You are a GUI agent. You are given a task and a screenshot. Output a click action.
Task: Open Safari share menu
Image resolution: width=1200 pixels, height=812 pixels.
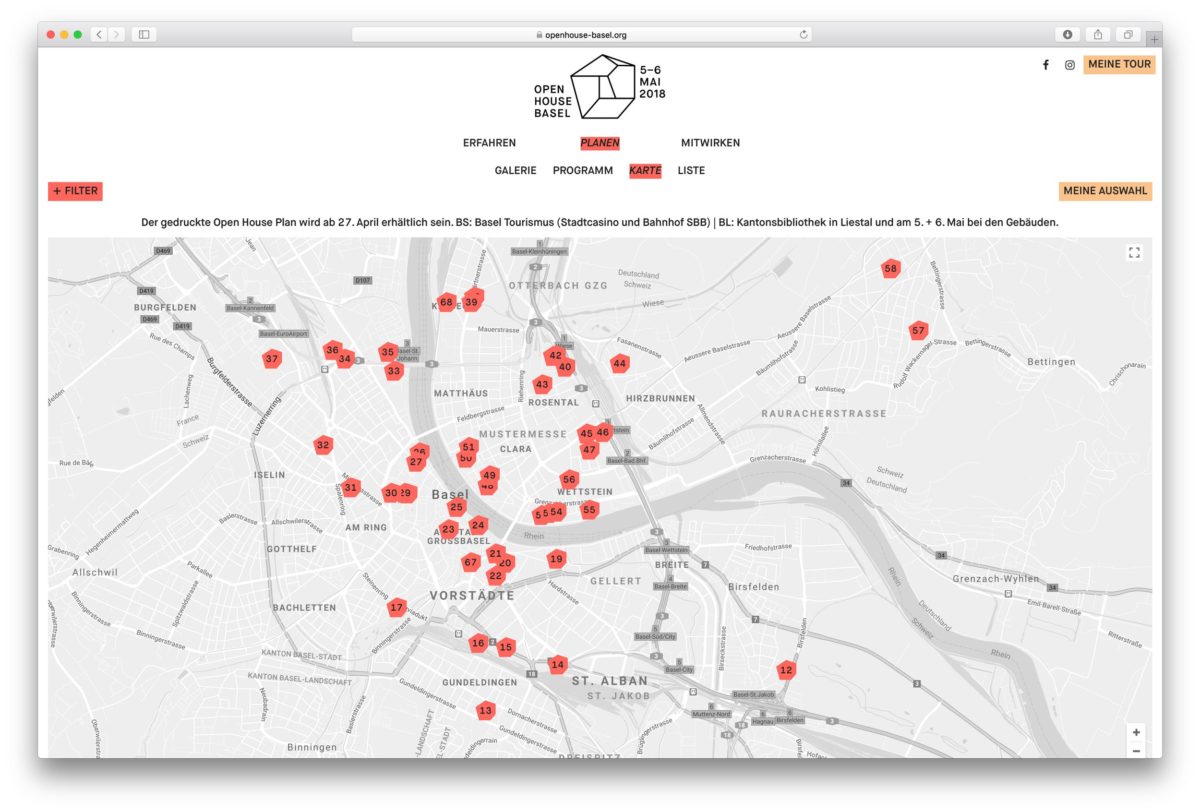tap(1097, 35)
